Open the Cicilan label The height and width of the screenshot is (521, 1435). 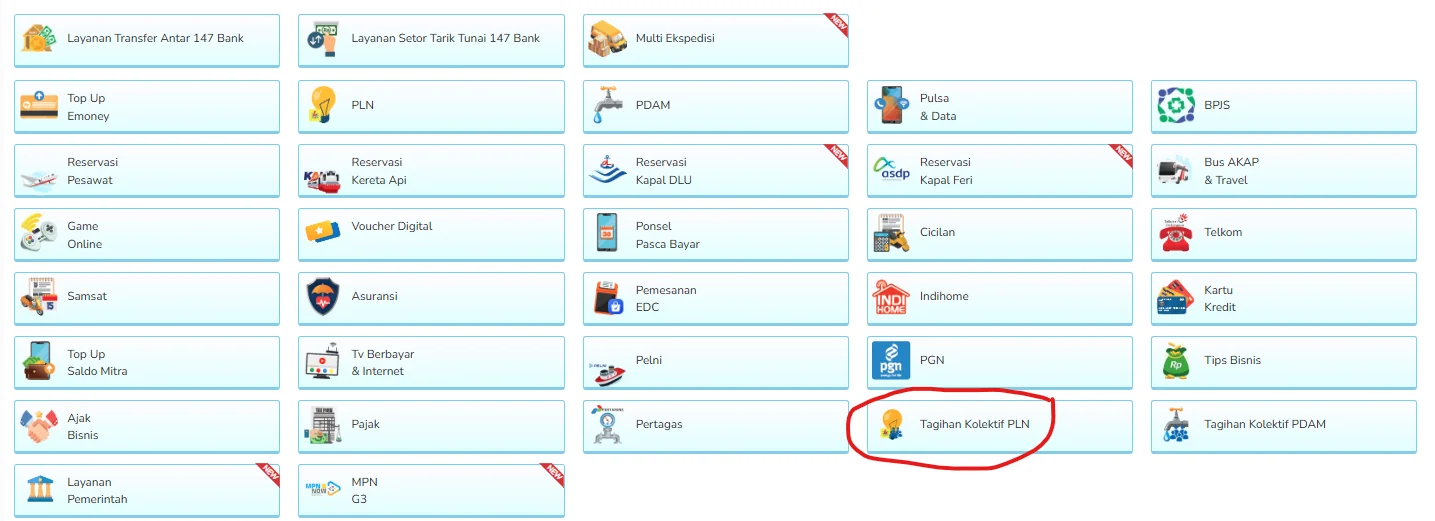pos(937,232)
